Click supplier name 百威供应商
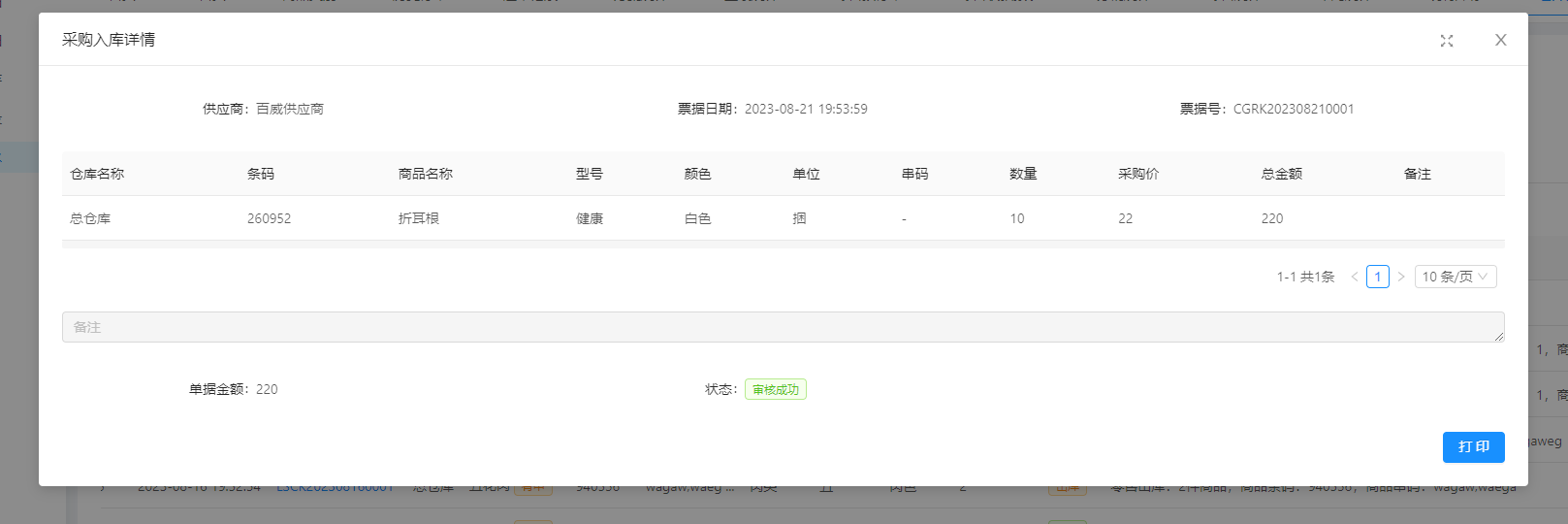The width and height of the screenshot is (1568, 524). 290,109
